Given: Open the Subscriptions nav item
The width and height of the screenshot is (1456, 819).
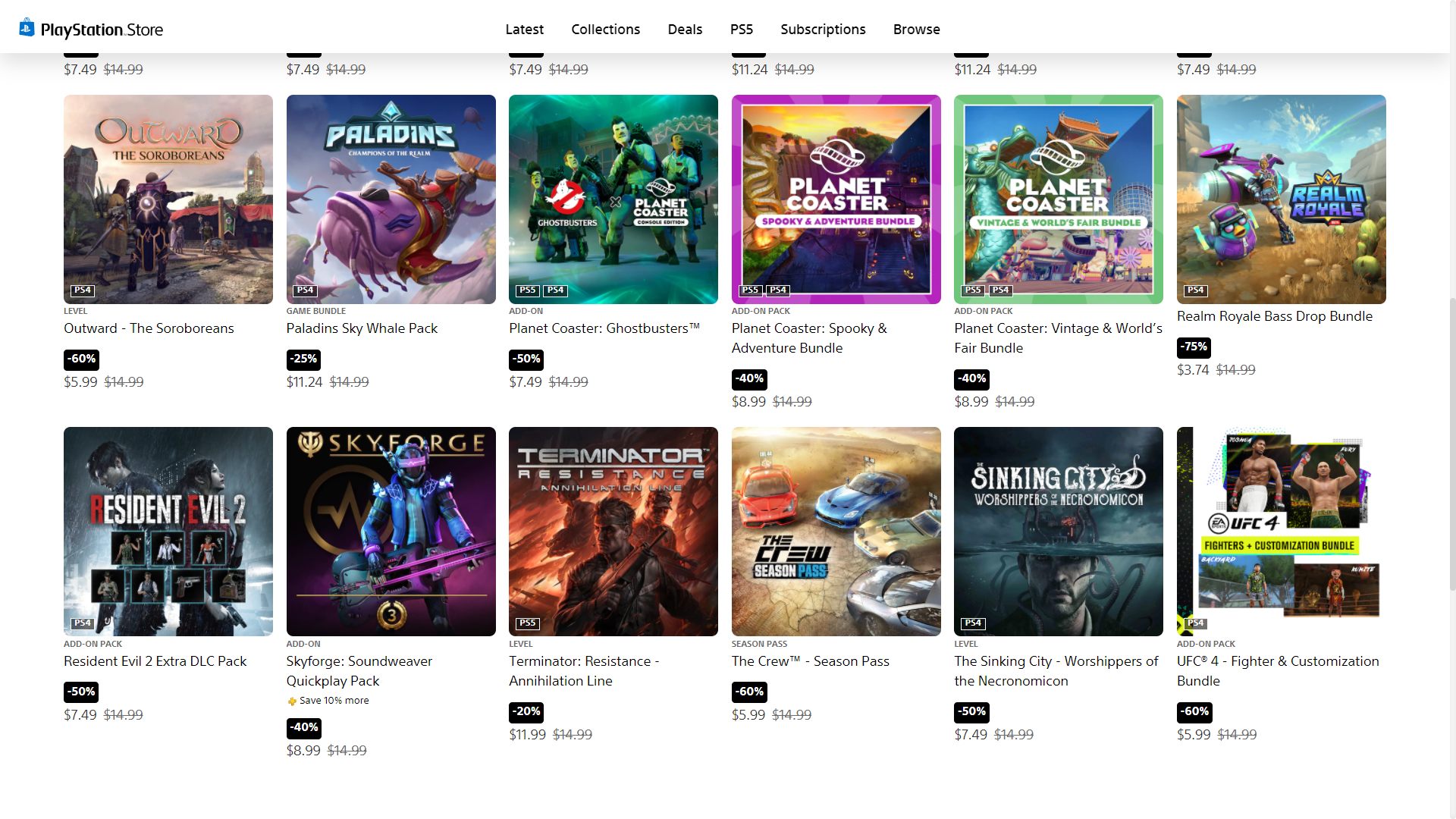Looking at the screenshot, I should (823, 30).
